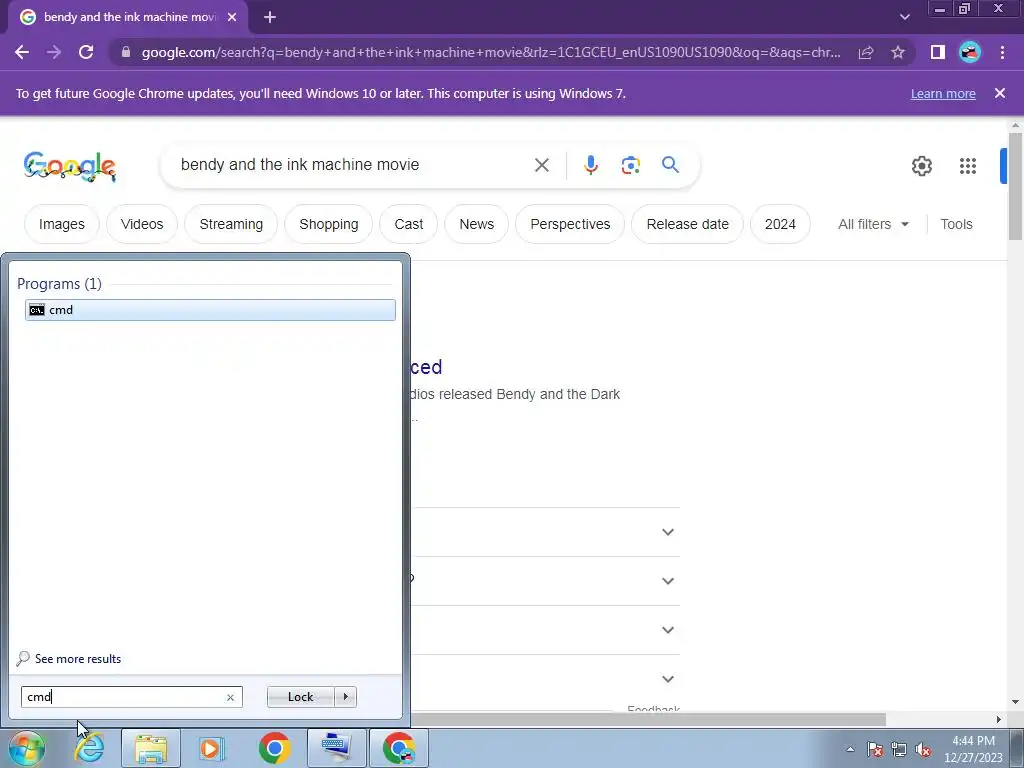1024x768 pixels.
Task: Search by image with Google Lens
Action: [630, 165]
